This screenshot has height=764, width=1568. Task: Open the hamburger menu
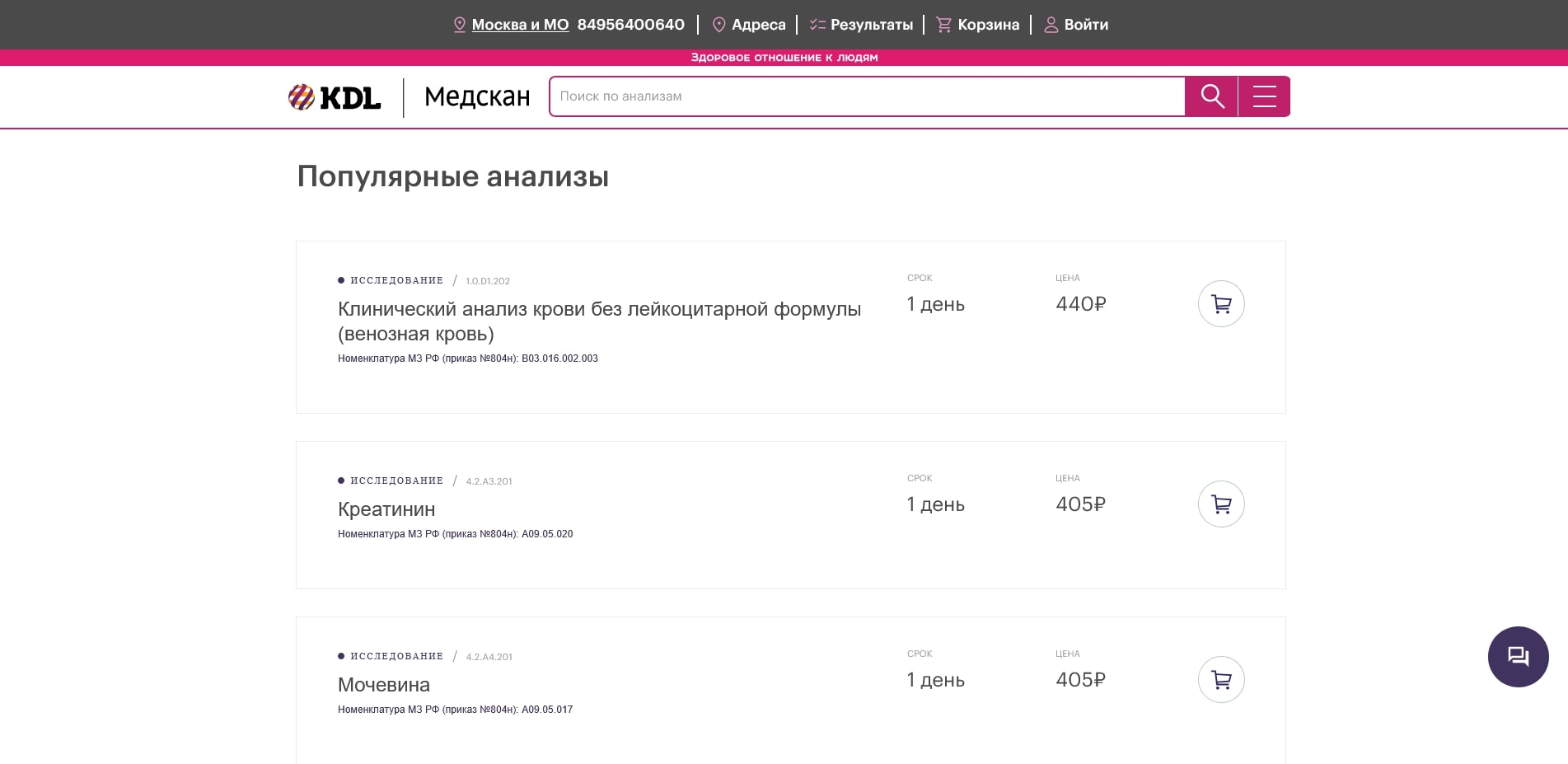click(1264, 96)
